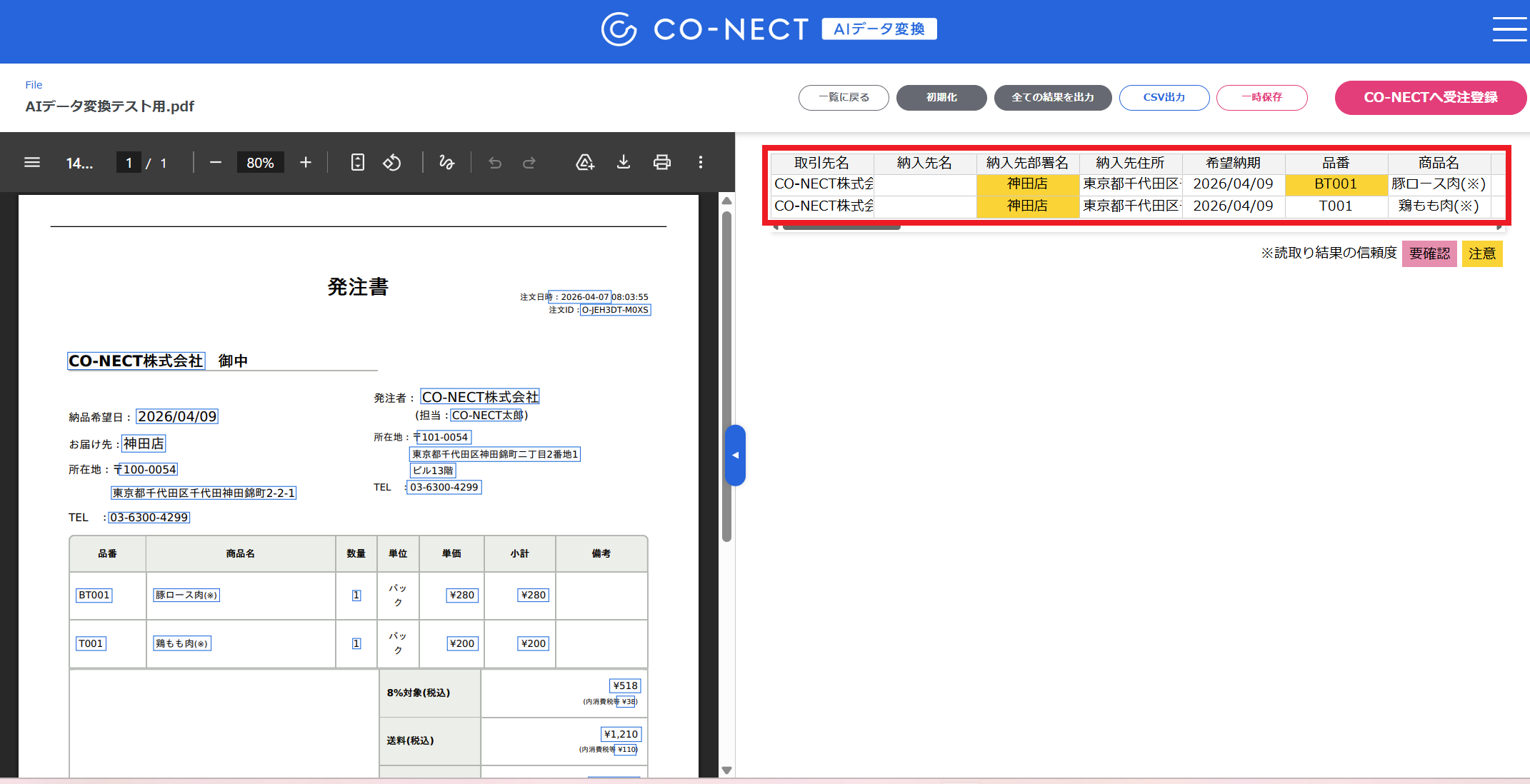
Task: Export with CSV出力 button
Action: coord(1164,97)
